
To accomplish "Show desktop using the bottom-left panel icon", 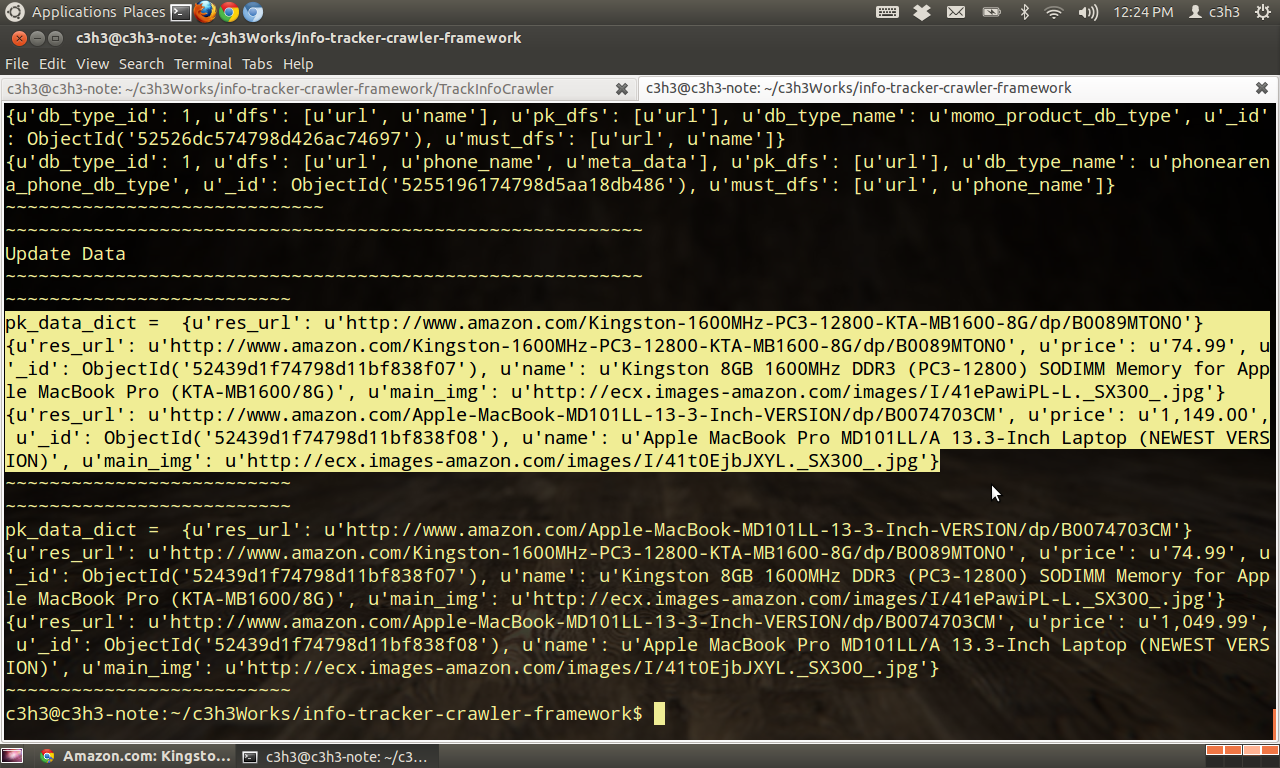I will pos(12,756).
